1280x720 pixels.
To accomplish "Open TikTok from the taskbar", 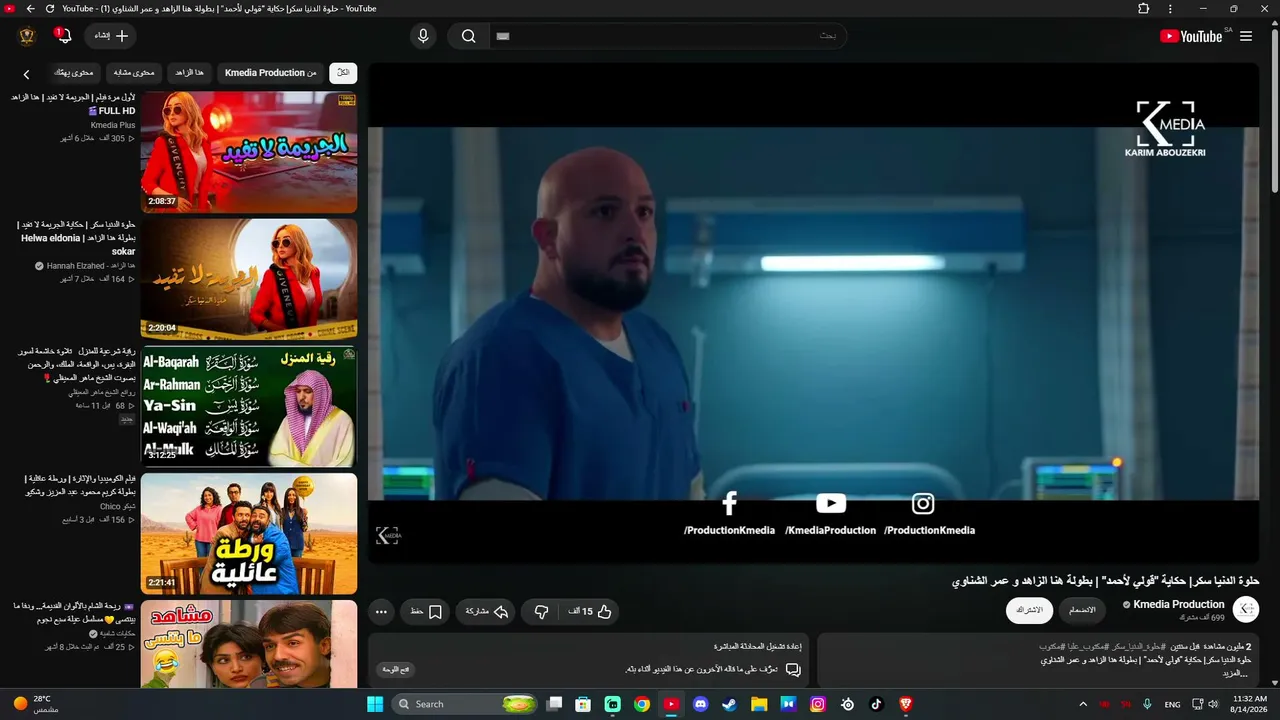I will click(x=876, y=704).
